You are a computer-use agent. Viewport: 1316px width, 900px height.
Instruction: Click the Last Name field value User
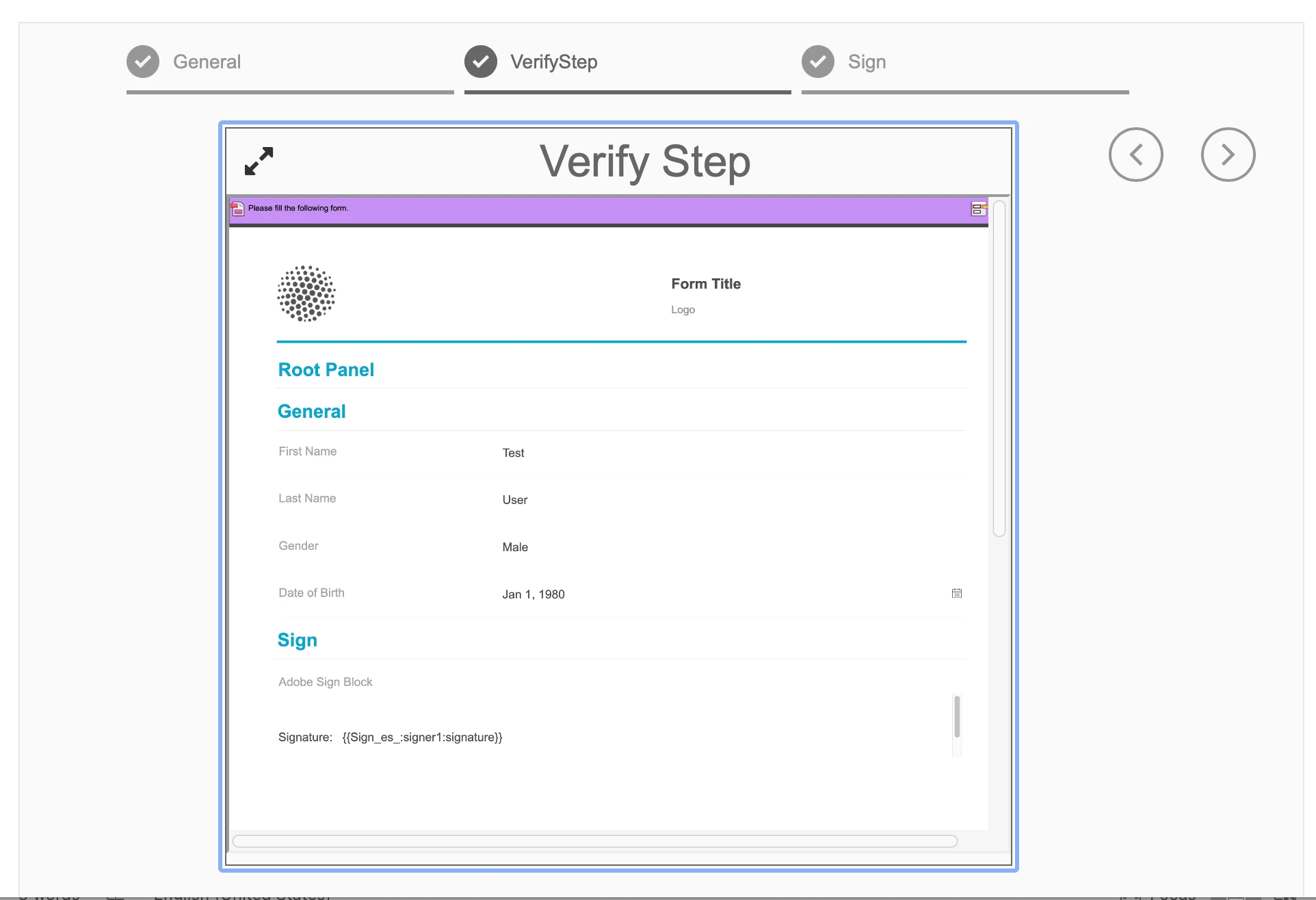point(515,500)
